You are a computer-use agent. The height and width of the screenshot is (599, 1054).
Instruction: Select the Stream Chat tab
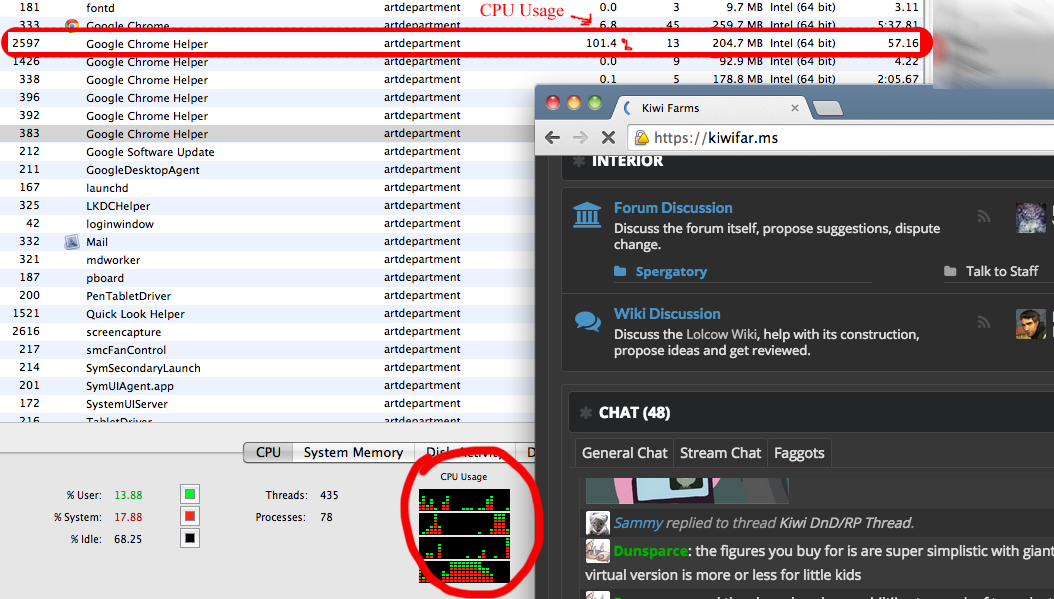click(721, 453)
